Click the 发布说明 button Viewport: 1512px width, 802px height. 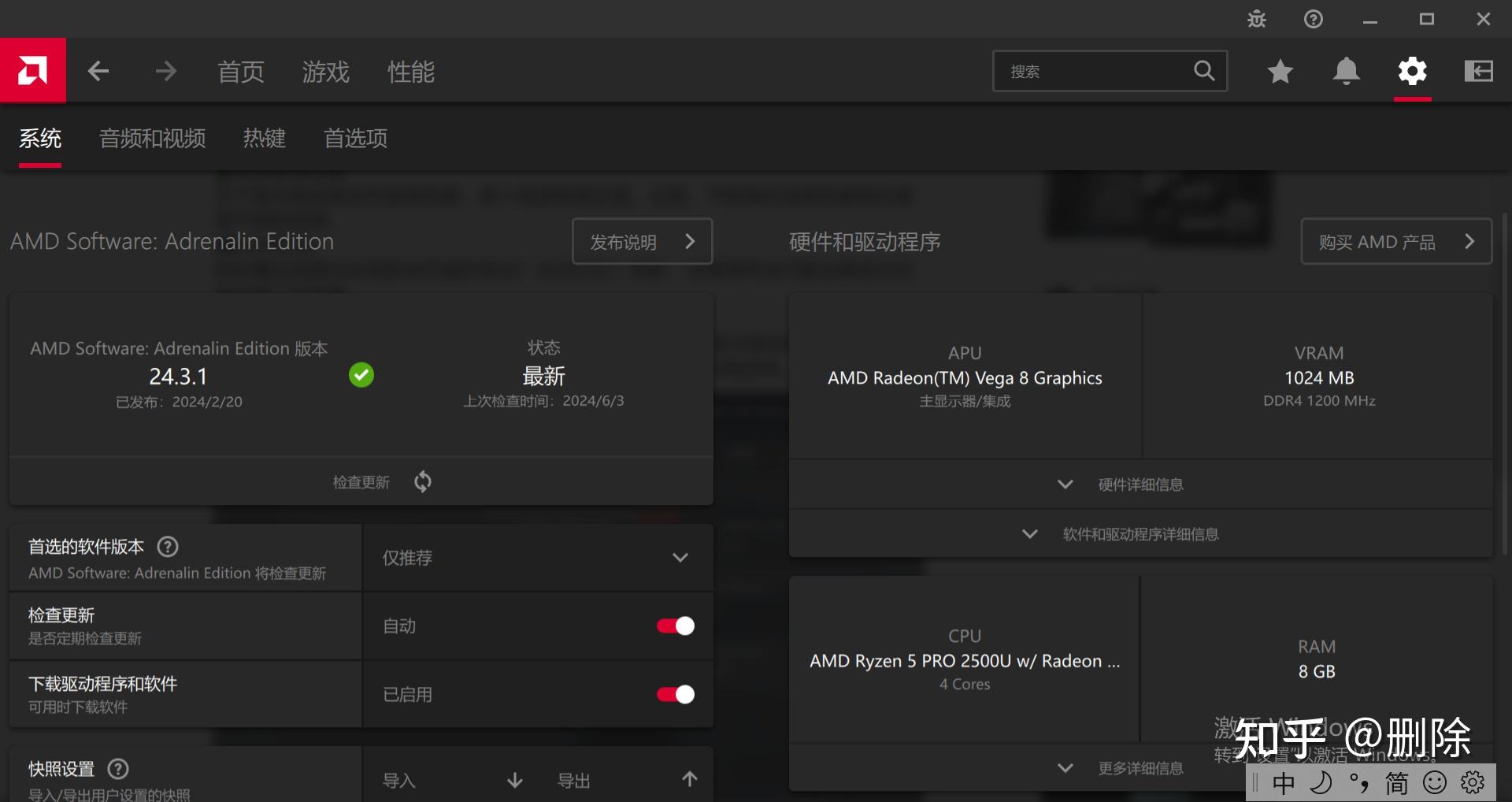coord(642,242)
